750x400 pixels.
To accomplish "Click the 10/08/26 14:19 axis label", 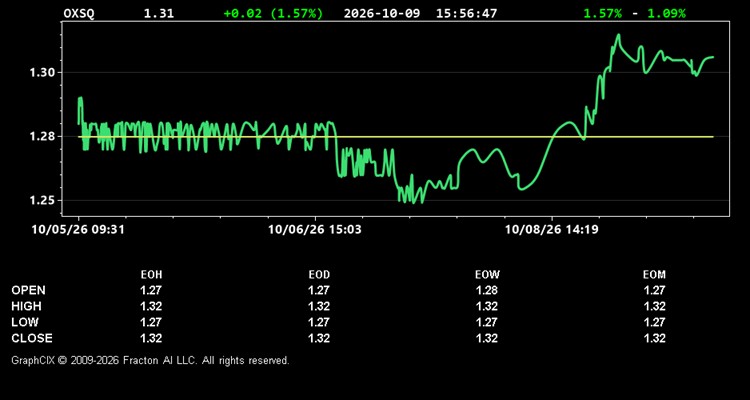I will [x=551, y=230].
